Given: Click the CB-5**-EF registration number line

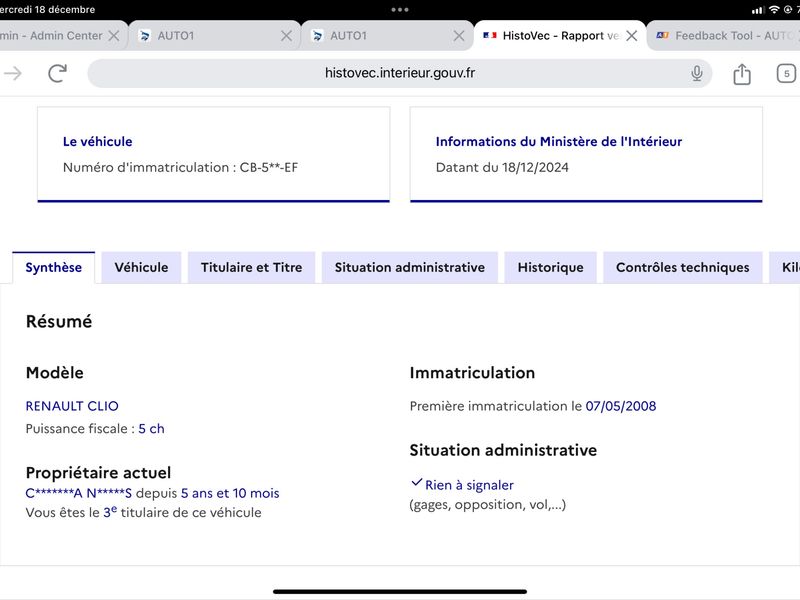Looking at the screenshot, I should pos(181,167).
